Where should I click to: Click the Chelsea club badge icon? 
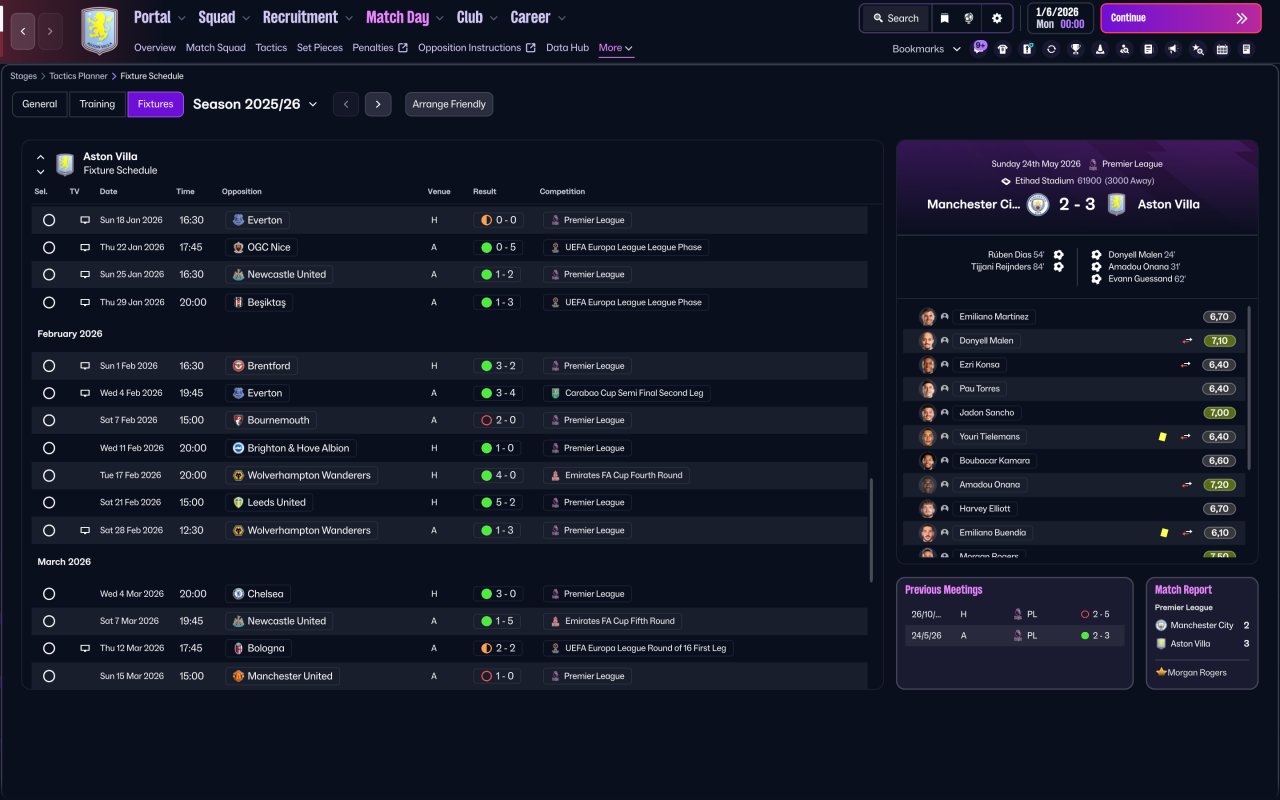click(238, 594)
